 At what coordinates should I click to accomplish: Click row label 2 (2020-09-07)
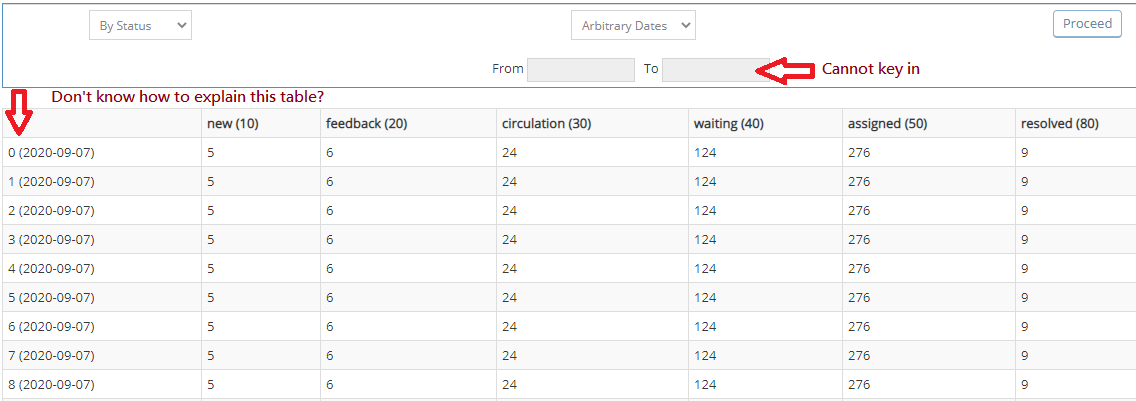(x=51, y=211)
